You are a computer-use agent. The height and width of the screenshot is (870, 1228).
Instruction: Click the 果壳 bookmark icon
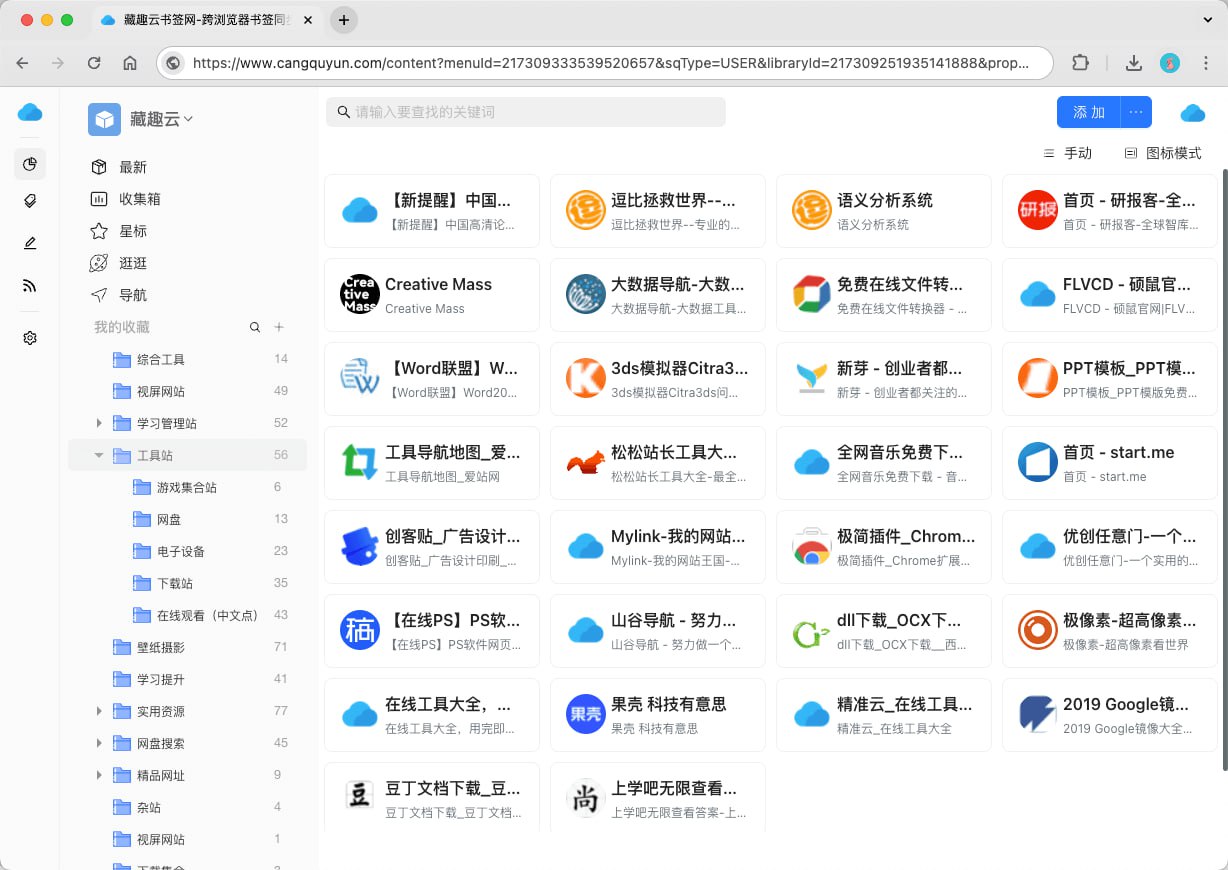(x=586, y=714)
